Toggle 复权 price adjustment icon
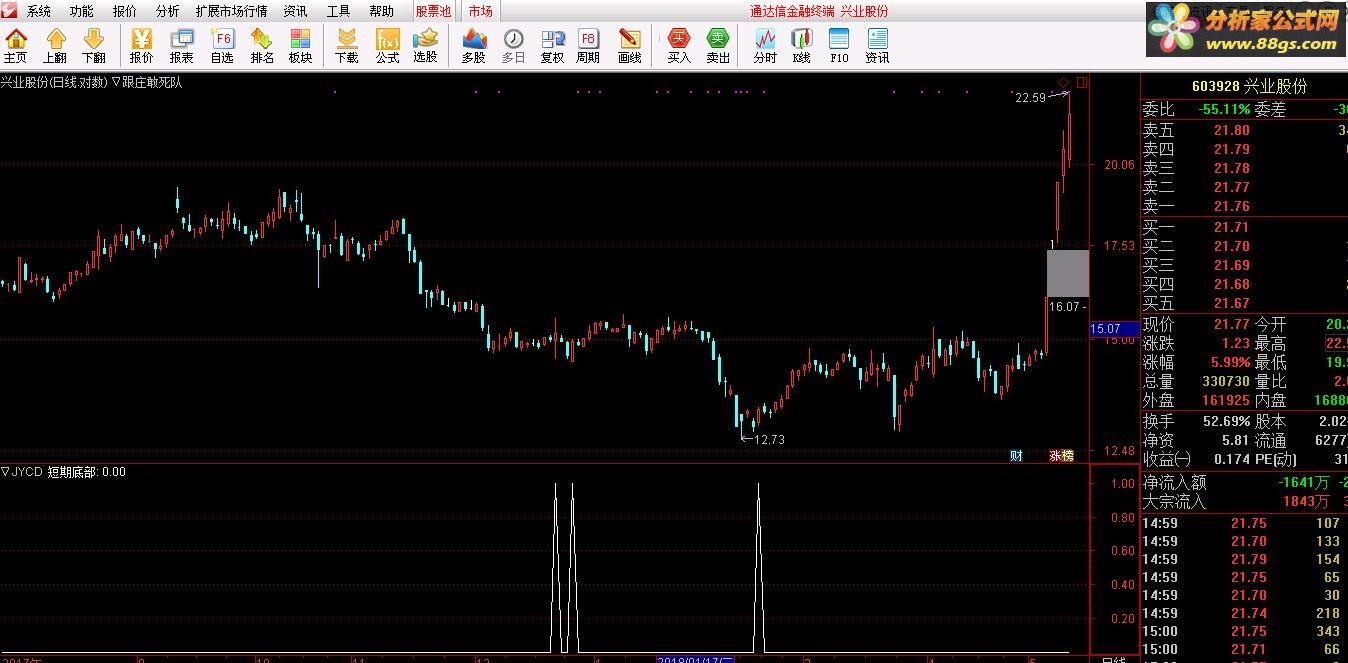This screenshot has width=1348, height=663. [552, 46]
